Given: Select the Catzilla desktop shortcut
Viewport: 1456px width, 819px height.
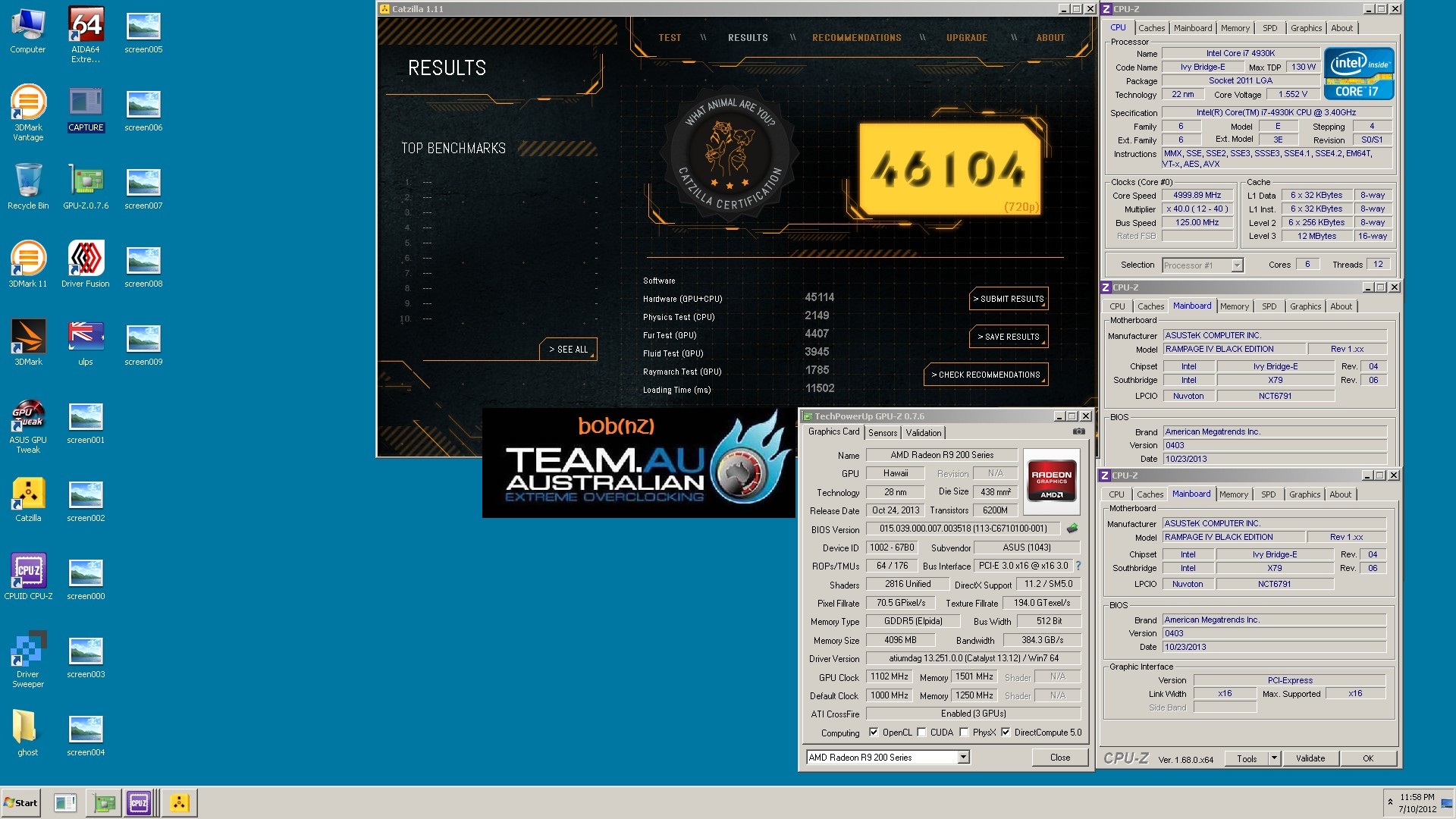Looking at the screenshot, I should [28, 499].
